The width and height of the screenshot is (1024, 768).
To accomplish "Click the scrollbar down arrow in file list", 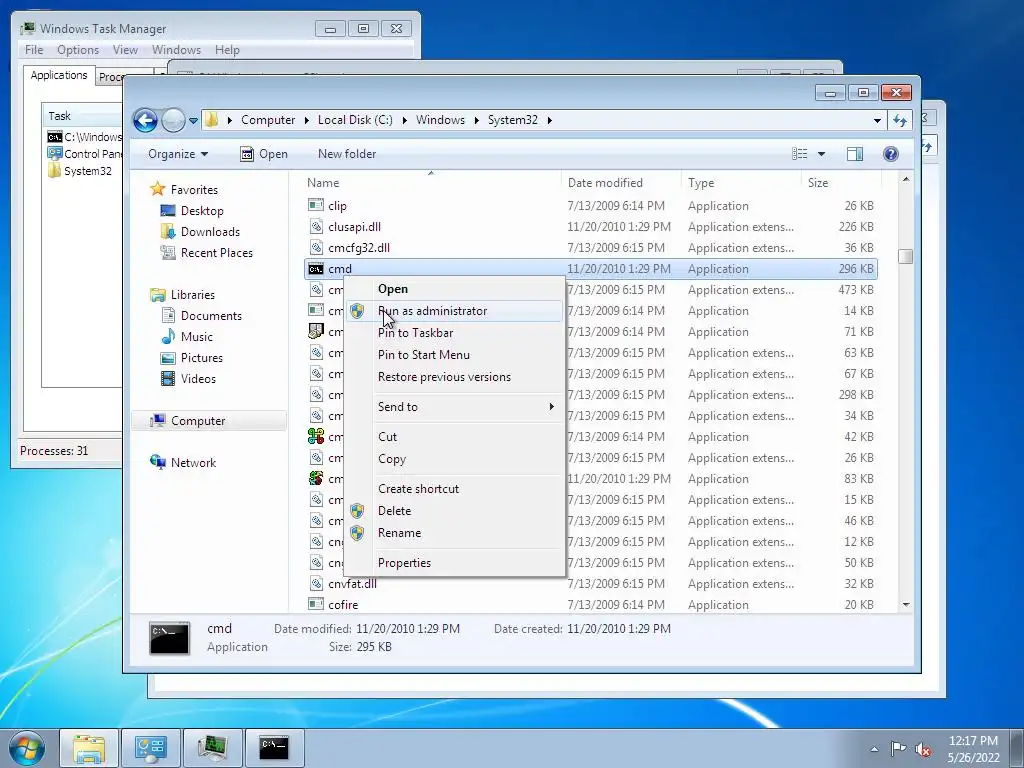I will [906, 605].
